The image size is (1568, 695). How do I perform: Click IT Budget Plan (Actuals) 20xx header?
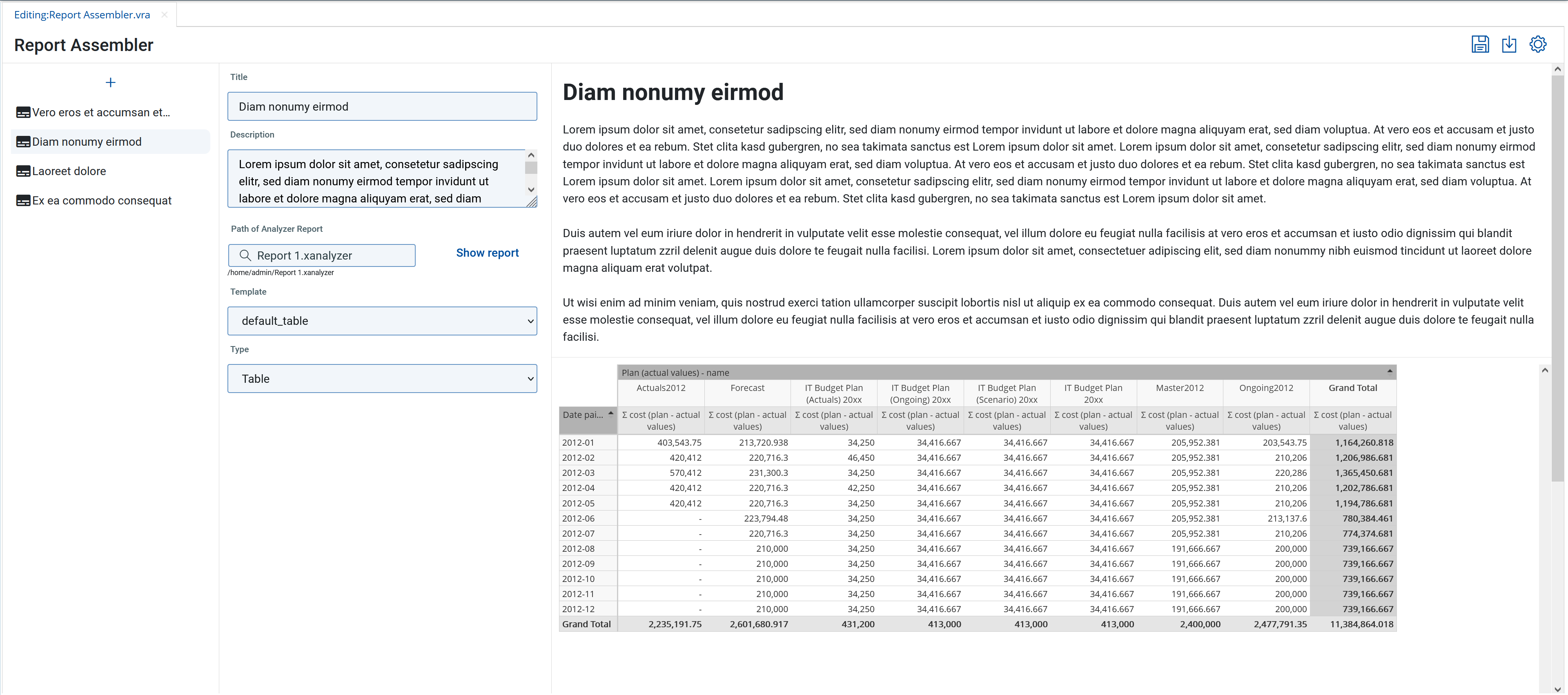833,394
